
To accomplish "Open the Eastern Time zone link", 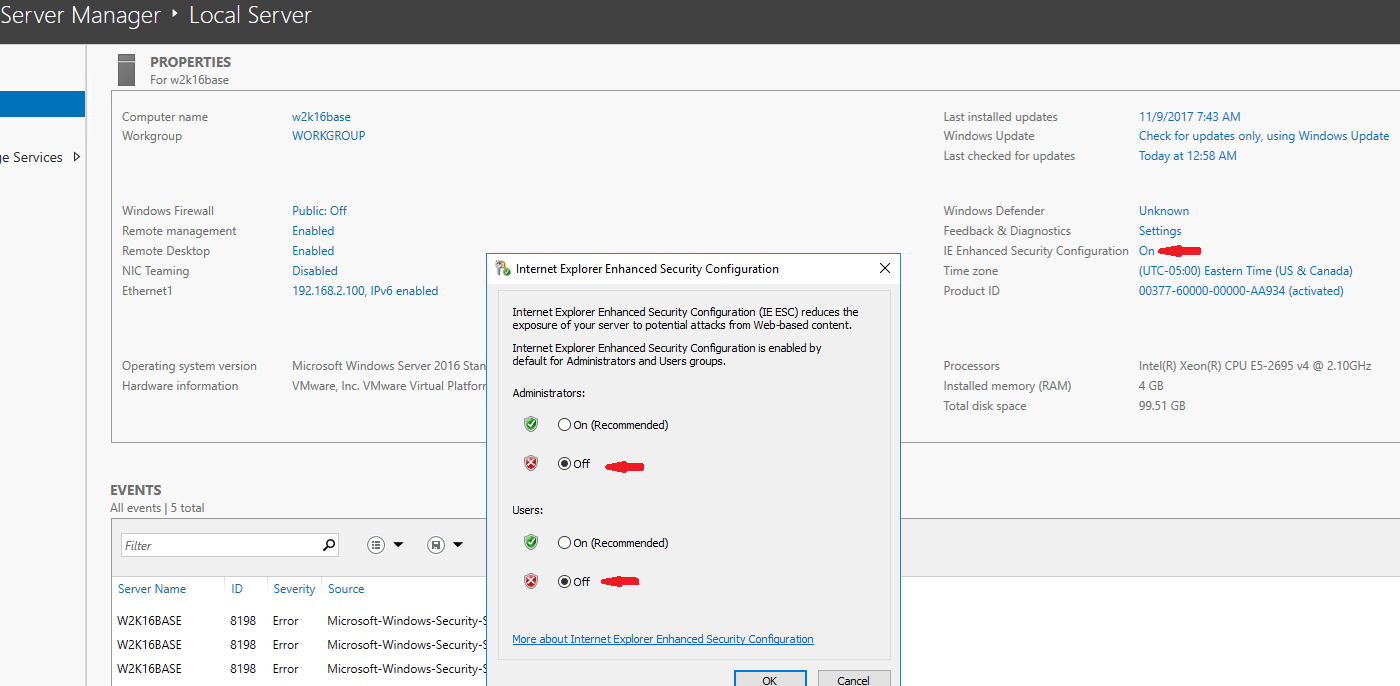I will (1245, 271).
